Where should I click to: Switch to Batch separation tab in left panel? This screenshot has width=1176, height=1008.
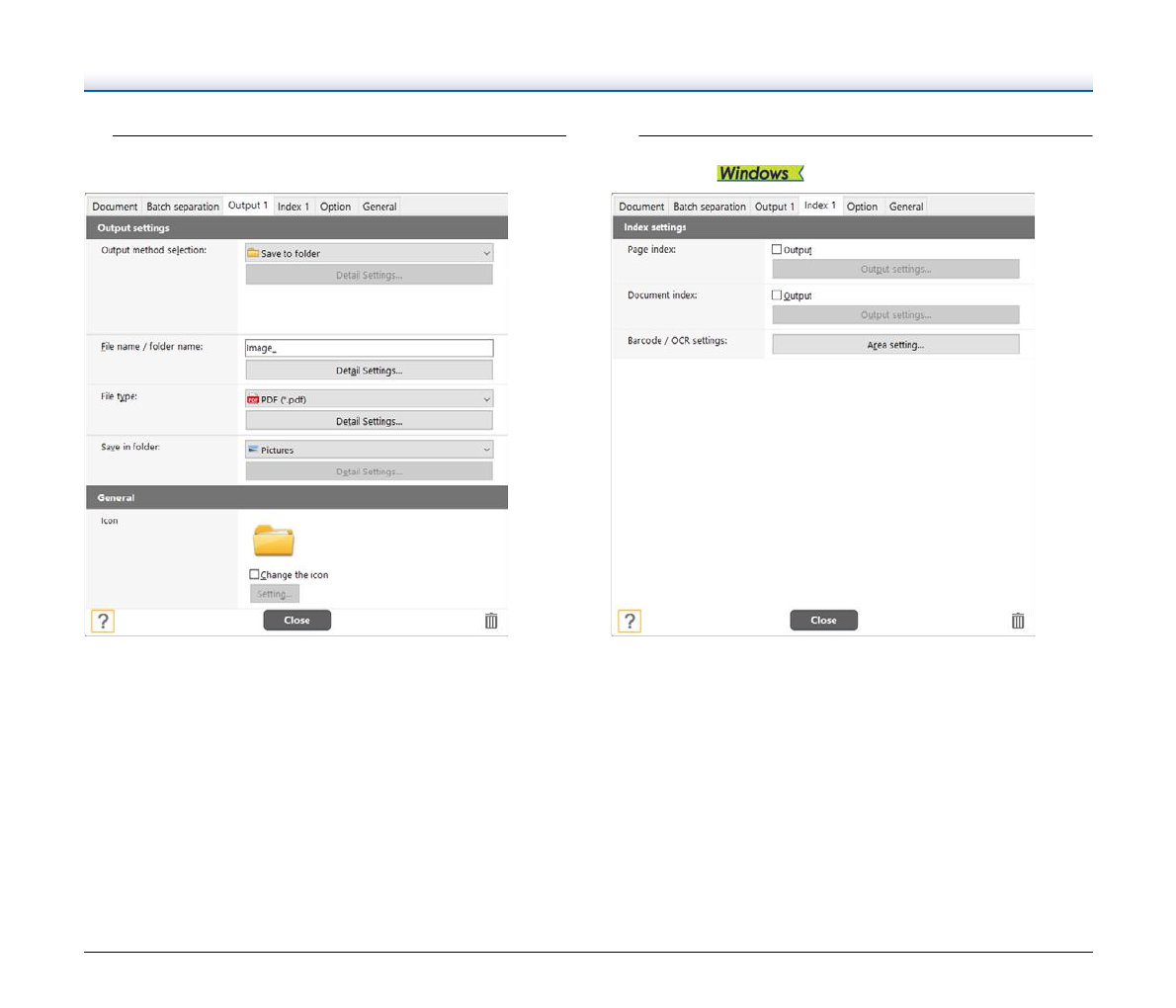(x=183, y=207)
